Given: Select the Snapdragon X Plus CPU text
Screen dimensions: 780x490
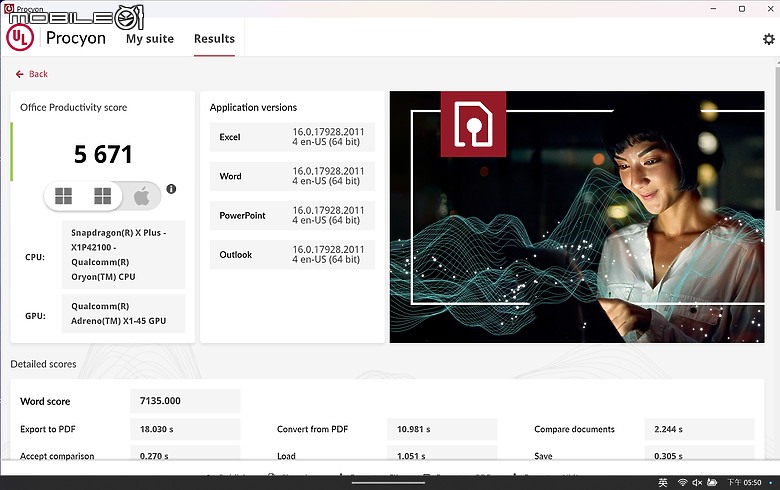Looking at the screenshot, I should click(118, 255).
